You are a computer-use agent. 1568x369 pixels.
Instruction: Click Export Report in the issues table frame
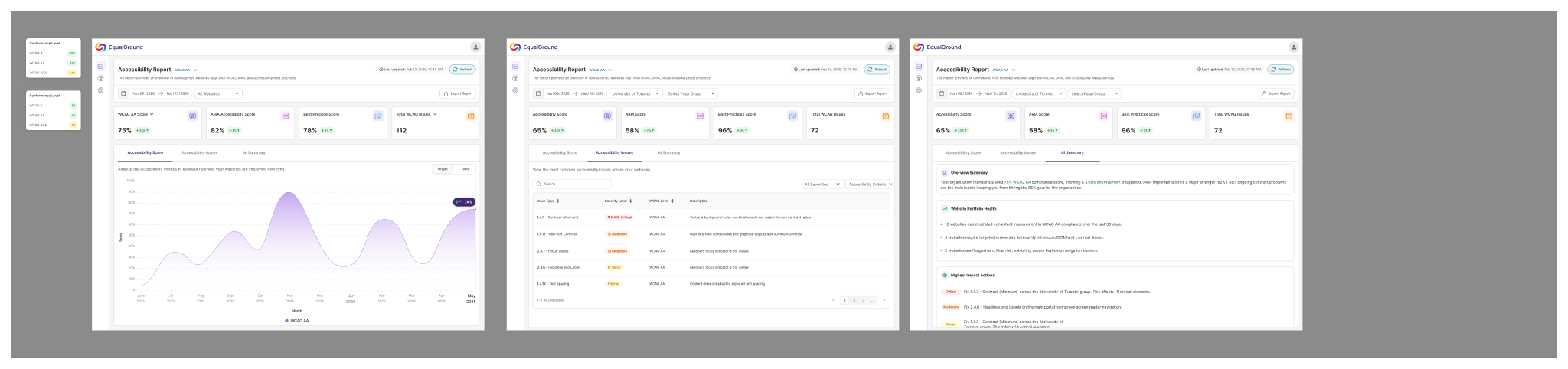(x=873, y=93)
